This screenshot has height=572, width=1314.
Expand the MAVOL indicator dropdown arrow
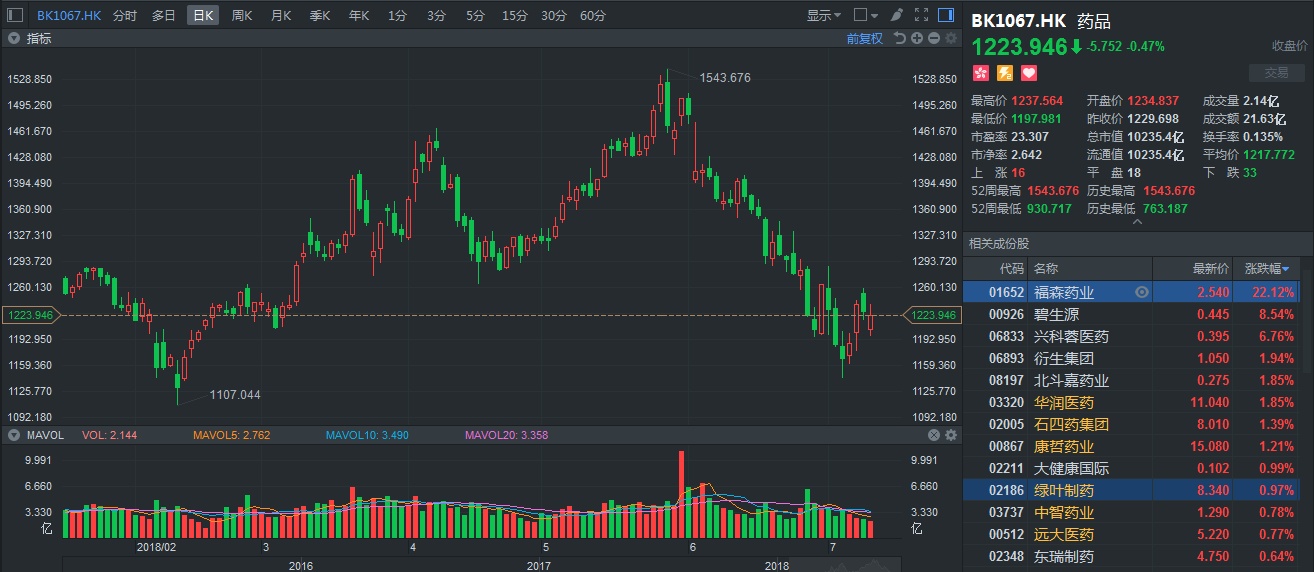(x=14, y=435)
